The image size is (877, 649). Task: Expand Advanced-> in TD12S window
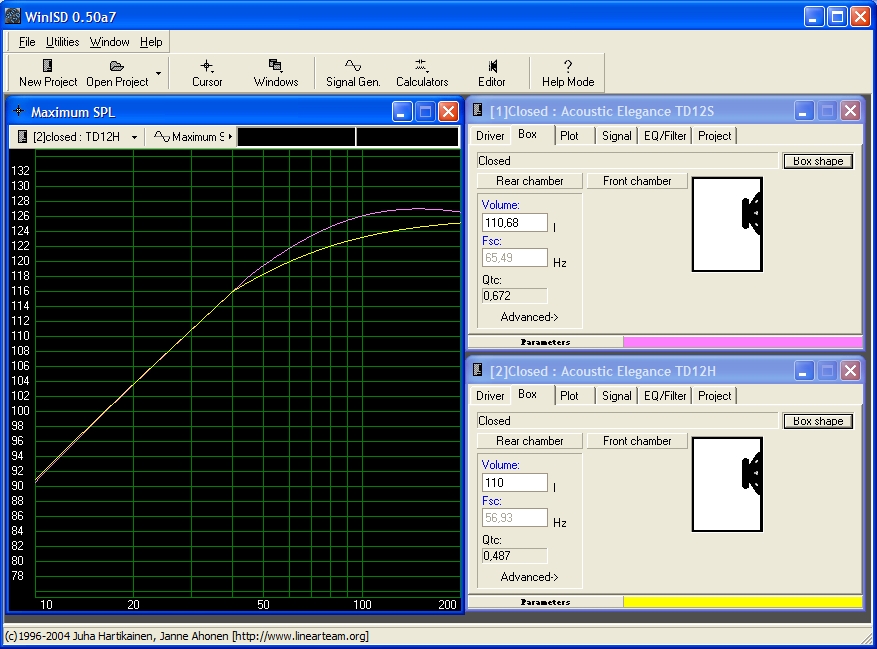click(529, 317)
